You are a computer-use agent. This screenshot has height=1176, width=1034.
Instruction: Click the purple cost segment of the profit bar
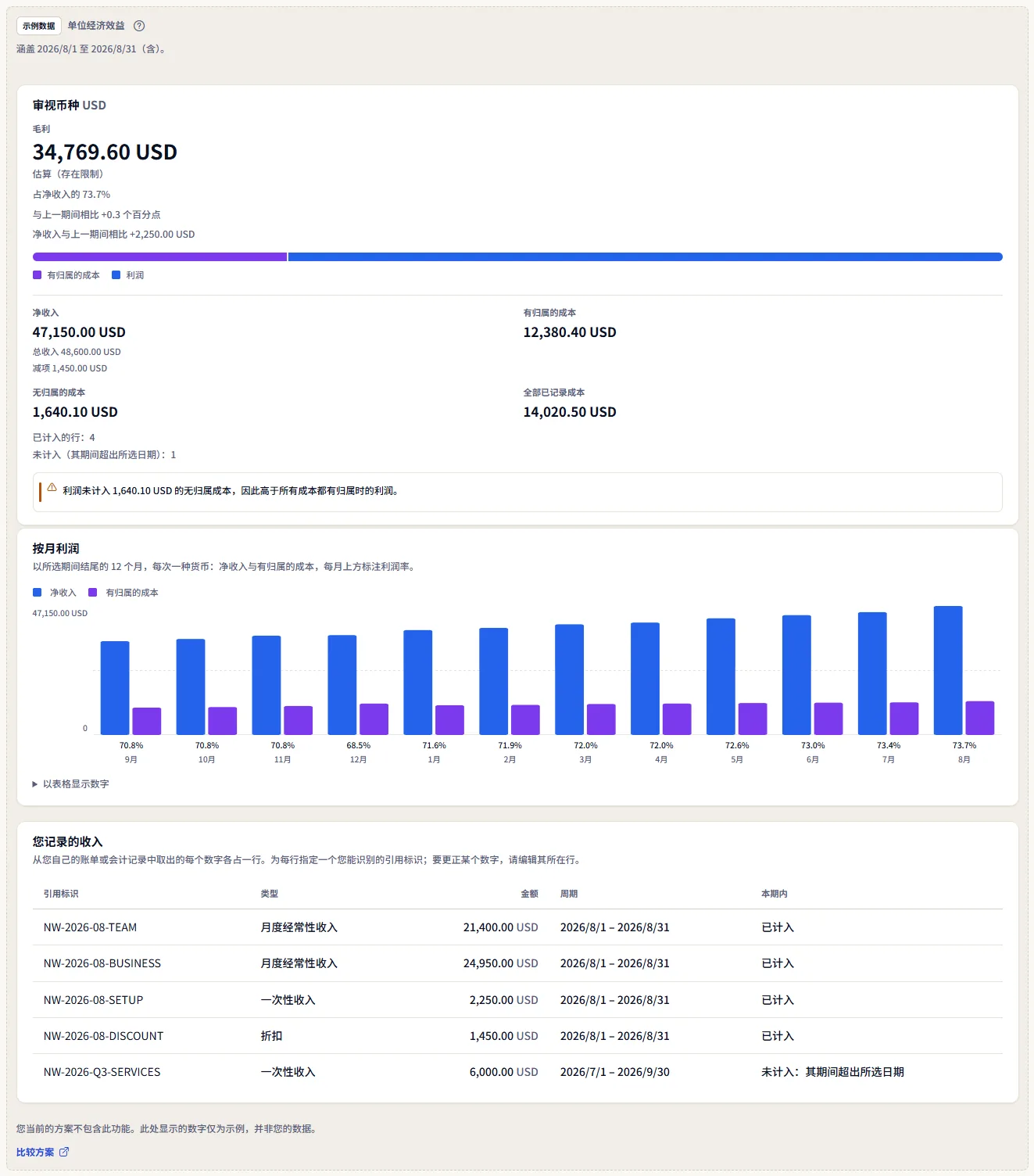[x=159, y=256]
